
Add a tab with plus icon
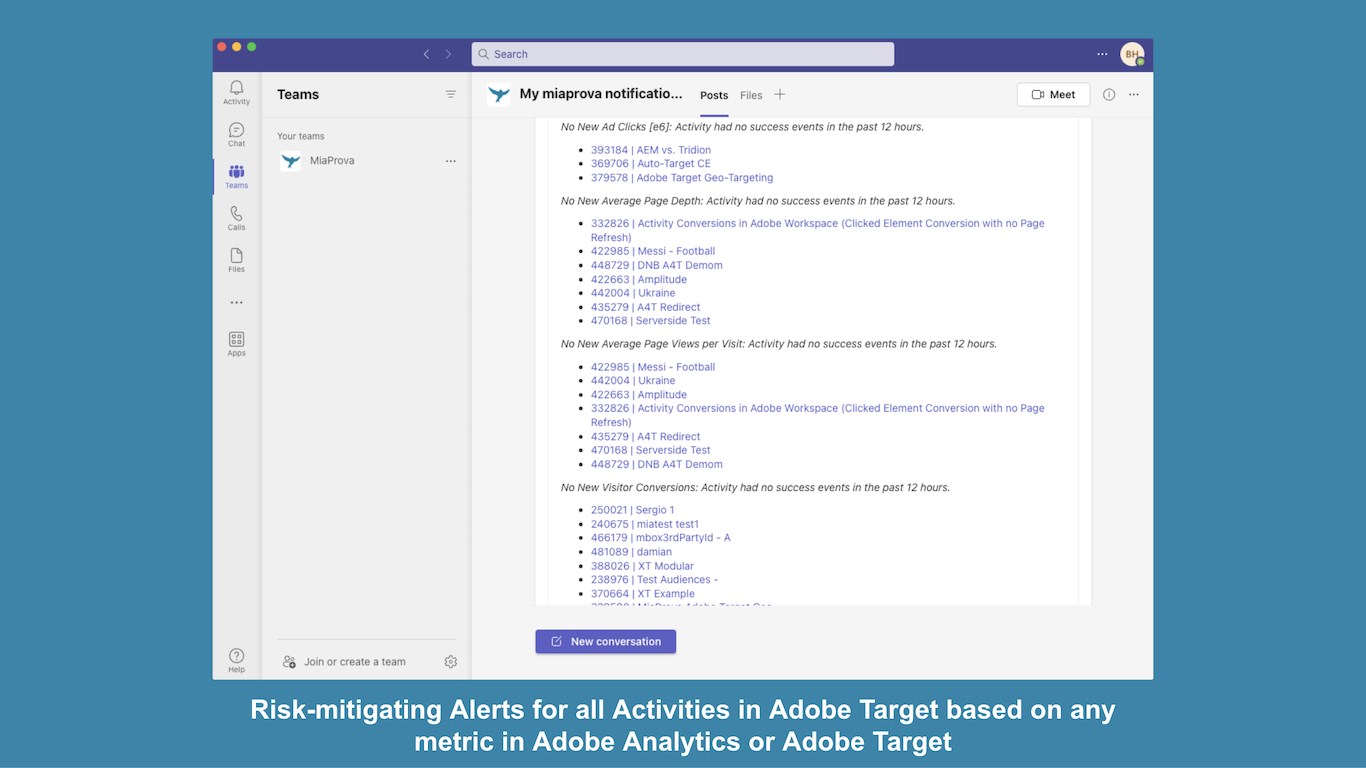tap(780, 94)
